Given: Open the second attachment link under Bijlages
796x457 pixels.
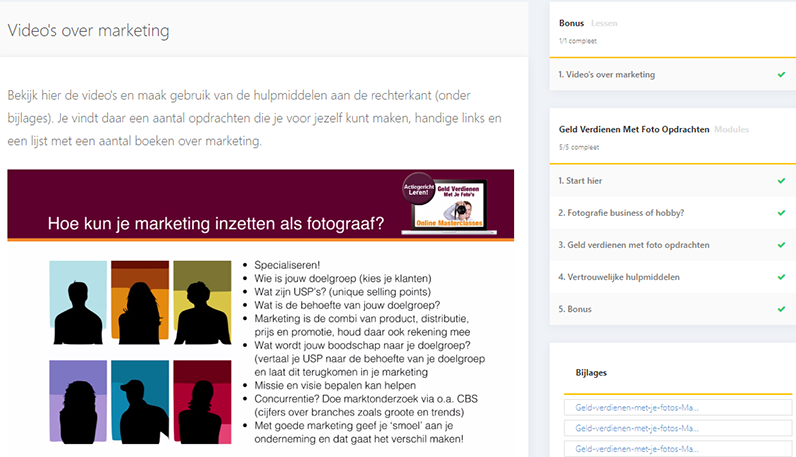Looking at the screenshot, I should click(x=630, y=429).
